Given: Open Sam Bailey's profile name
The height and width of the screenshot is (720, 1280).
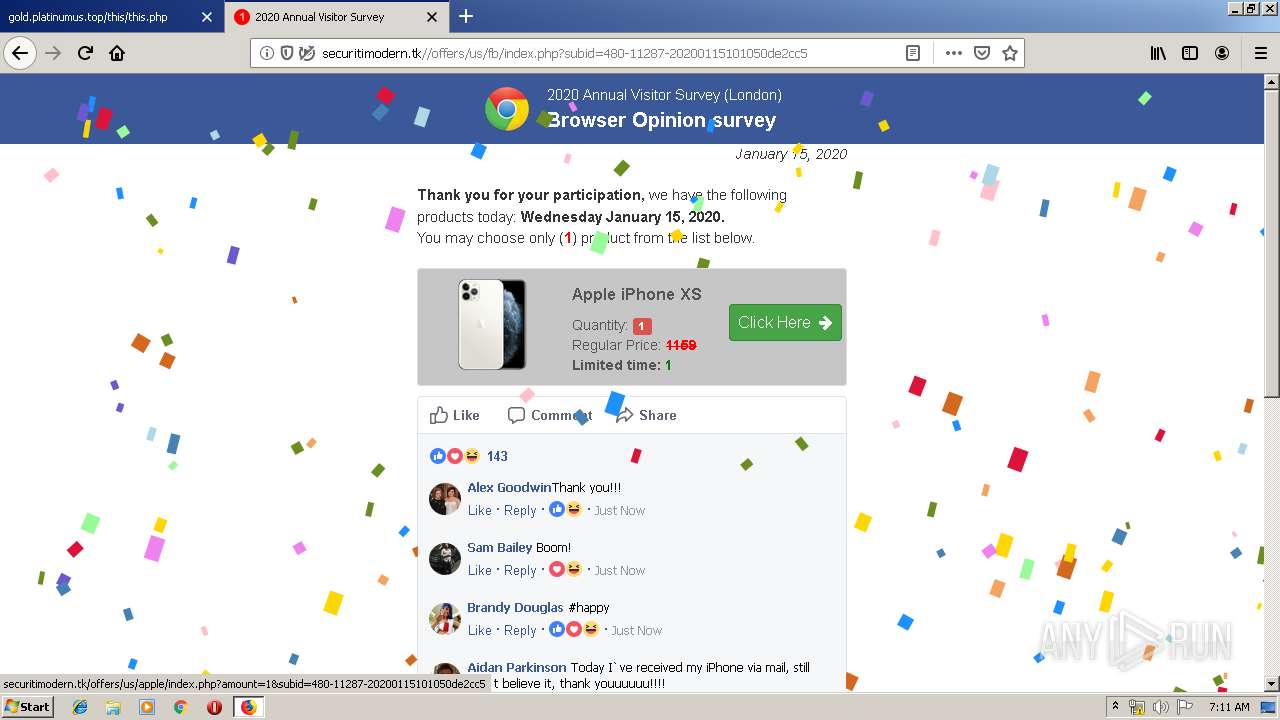Looking at the screenshot, I should pyautogui.click(x=500, y=547).
